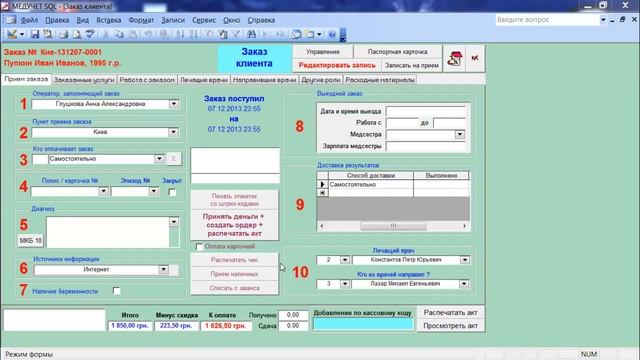Click the delivery table scrollbar right arrow

pos(464,226)
